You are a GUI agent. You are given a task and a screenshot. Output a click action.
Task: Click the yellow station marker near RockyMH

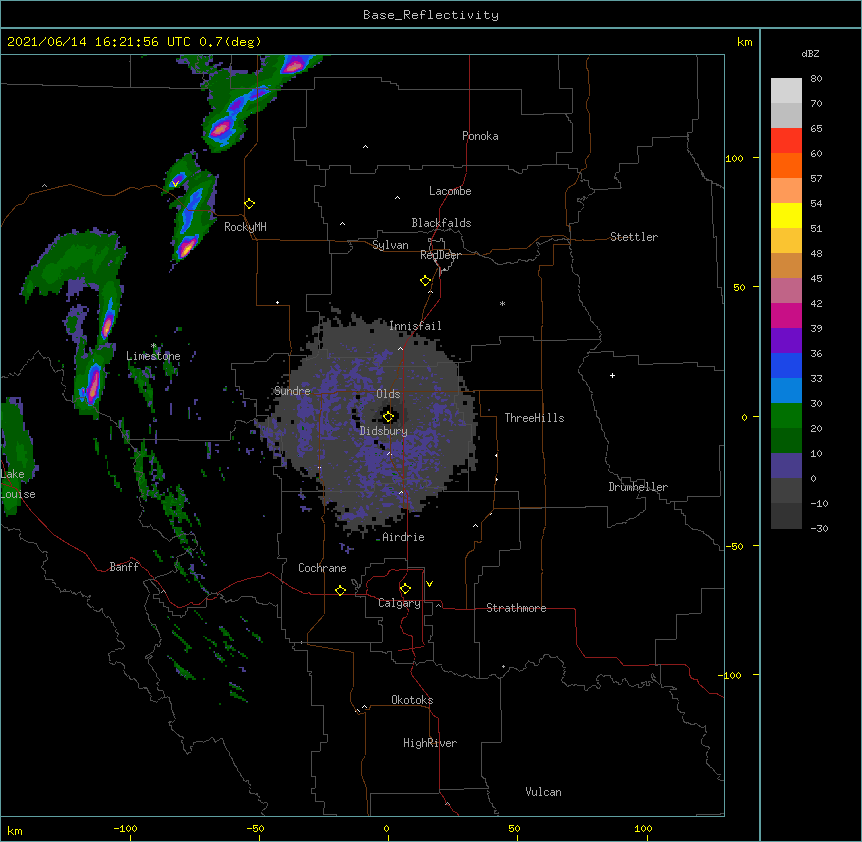(x=250, y=204)
